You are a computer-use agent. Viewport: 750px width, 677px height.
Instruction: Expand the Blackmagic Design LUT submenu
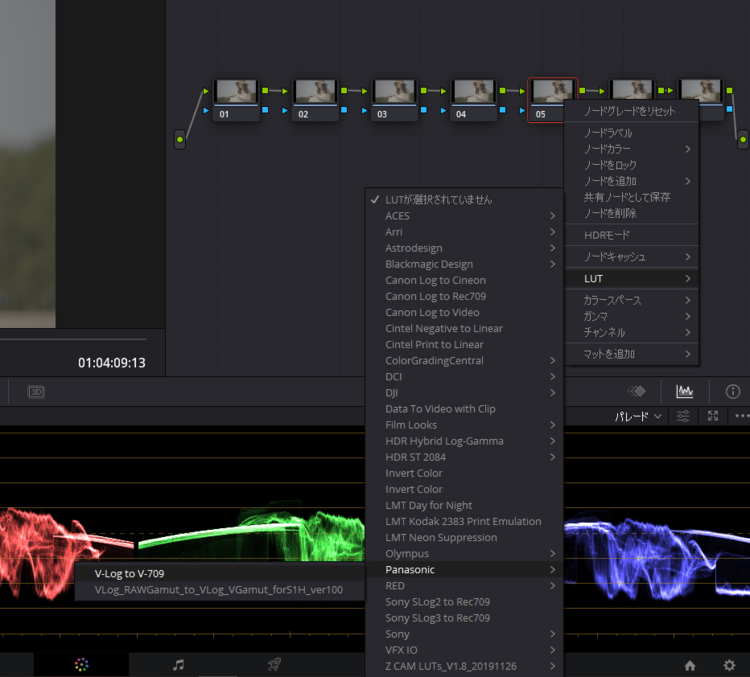point(427,264)
